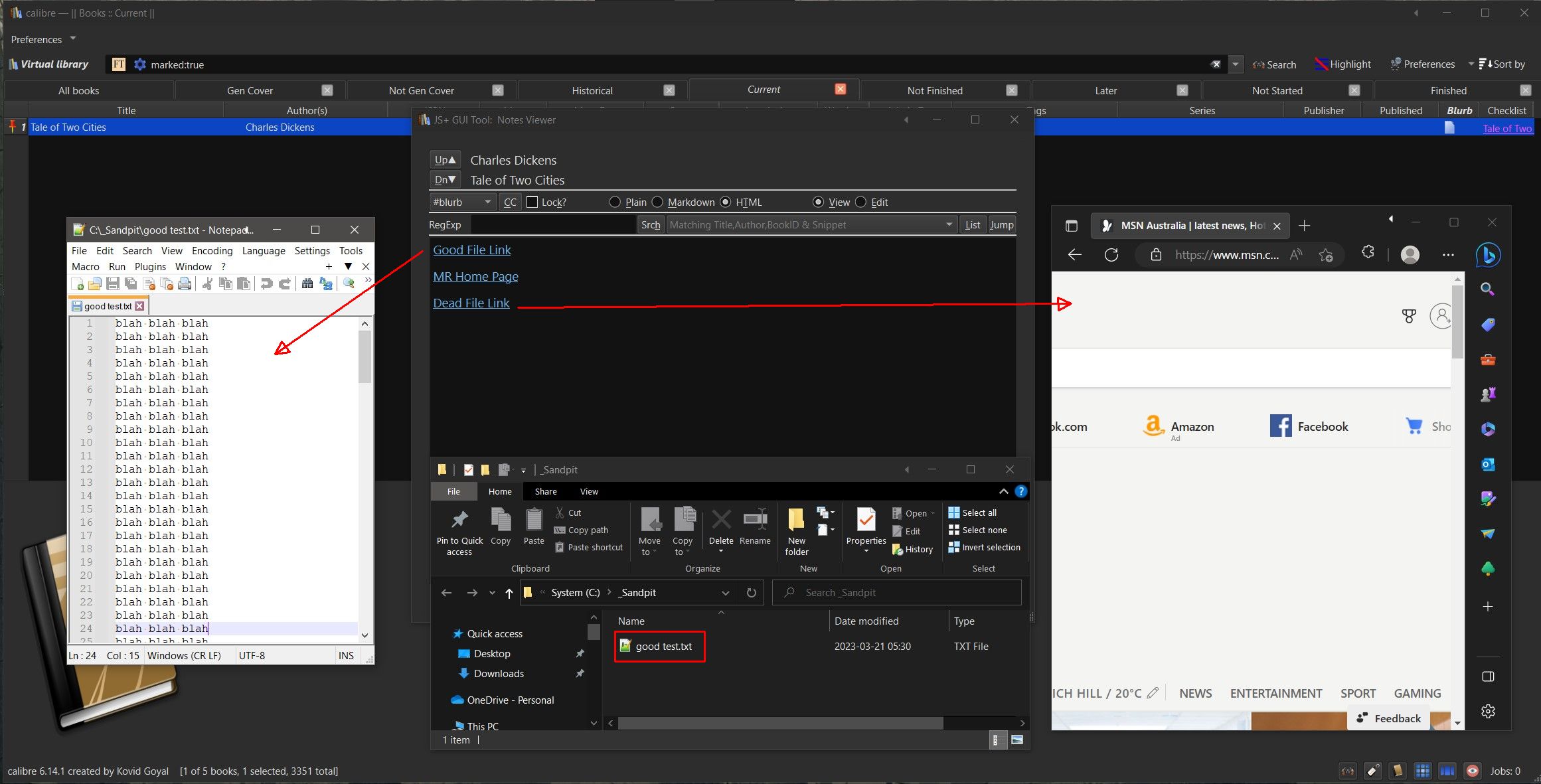Click the browser refresh icon
Screen dimensions: 1541x784
click(1111, 255)
